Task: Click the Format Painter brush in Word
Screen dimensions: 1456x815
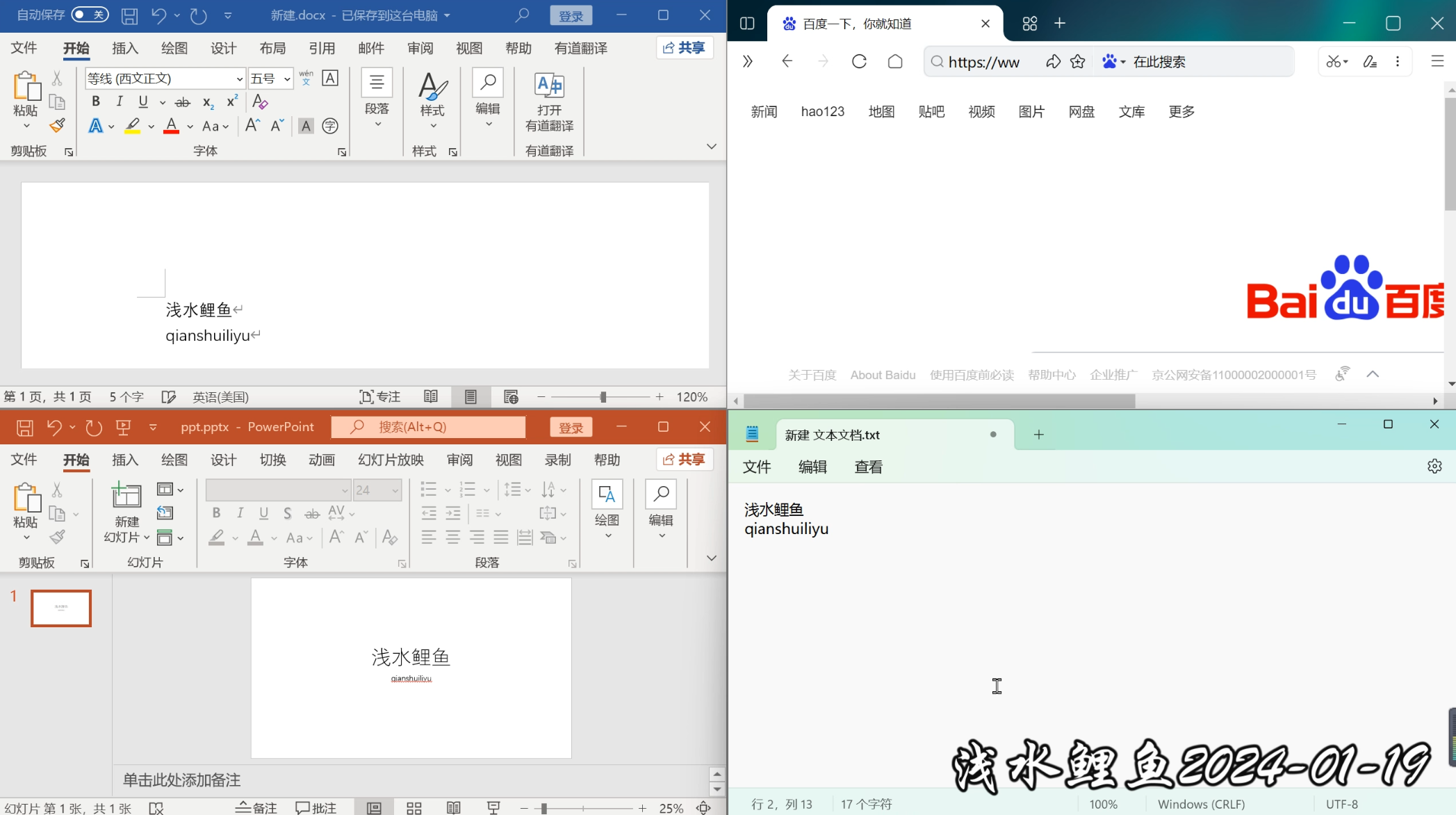Action: pyautogui.click(x=57, y=126)
